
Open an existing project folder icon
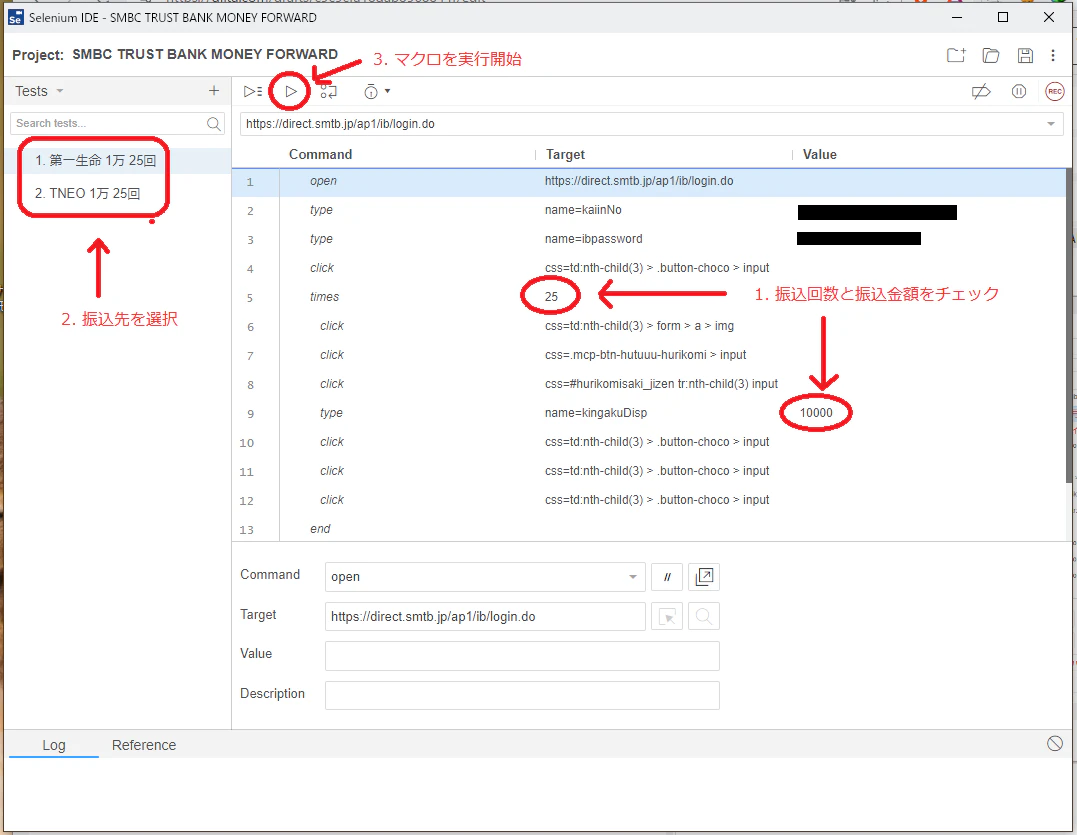(990, 56)
